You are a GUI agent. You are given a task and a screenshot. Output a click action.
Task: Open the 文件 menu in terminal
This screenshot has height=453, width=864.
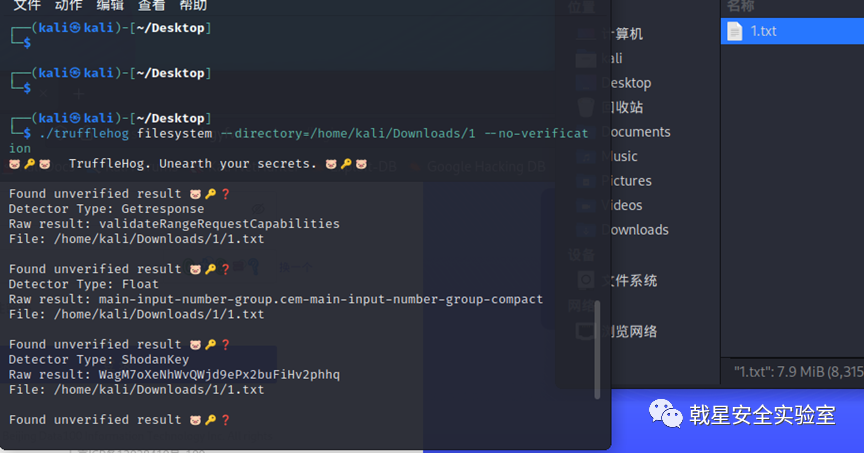tap(27, 6)
